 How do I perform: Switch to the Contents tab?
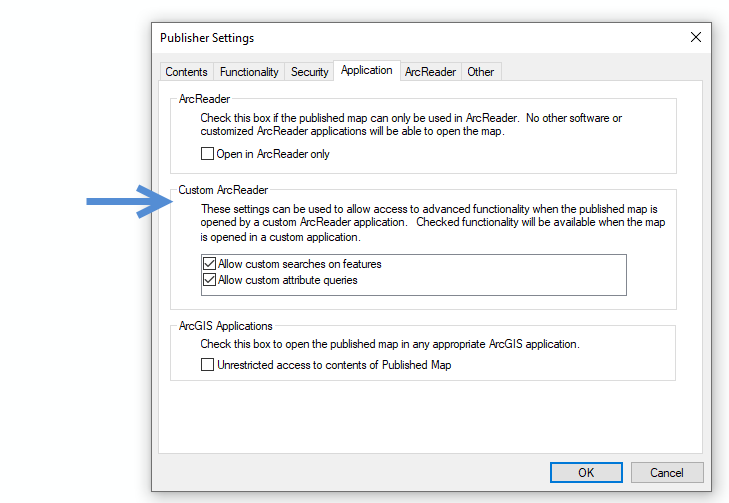(186, 72)
